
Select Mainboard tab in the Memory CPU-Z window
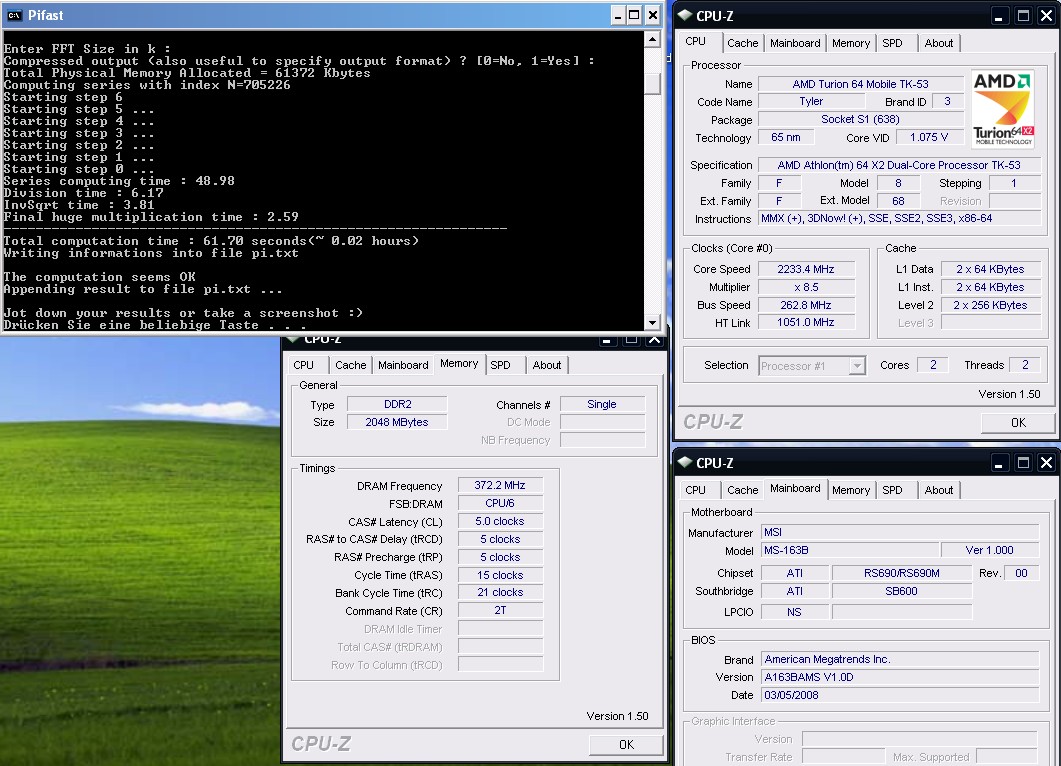(x=403, y=365)
